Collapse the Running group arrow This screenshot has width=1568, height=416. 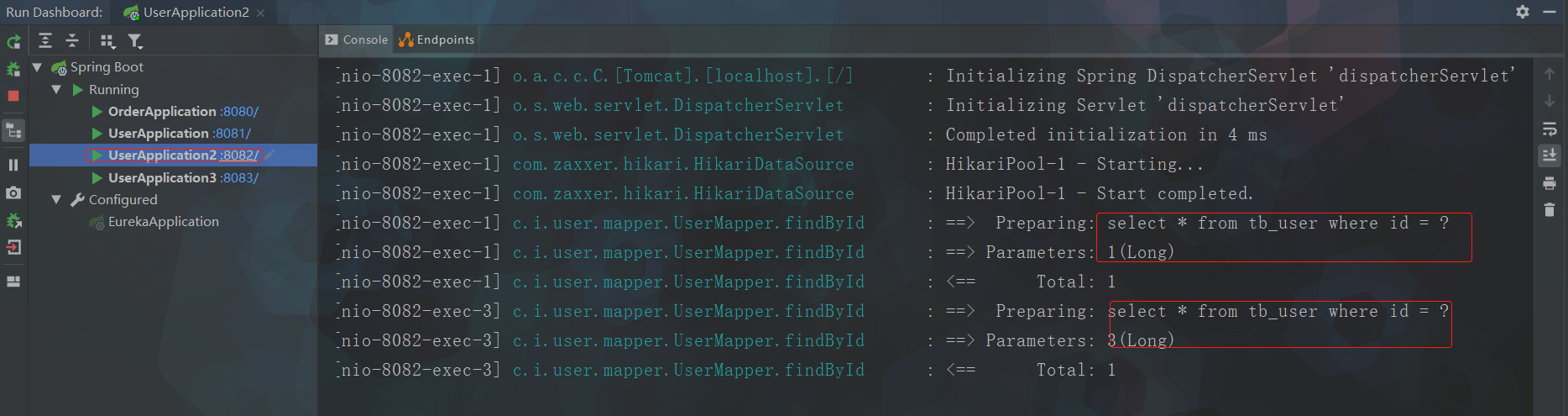pos(56,89)
